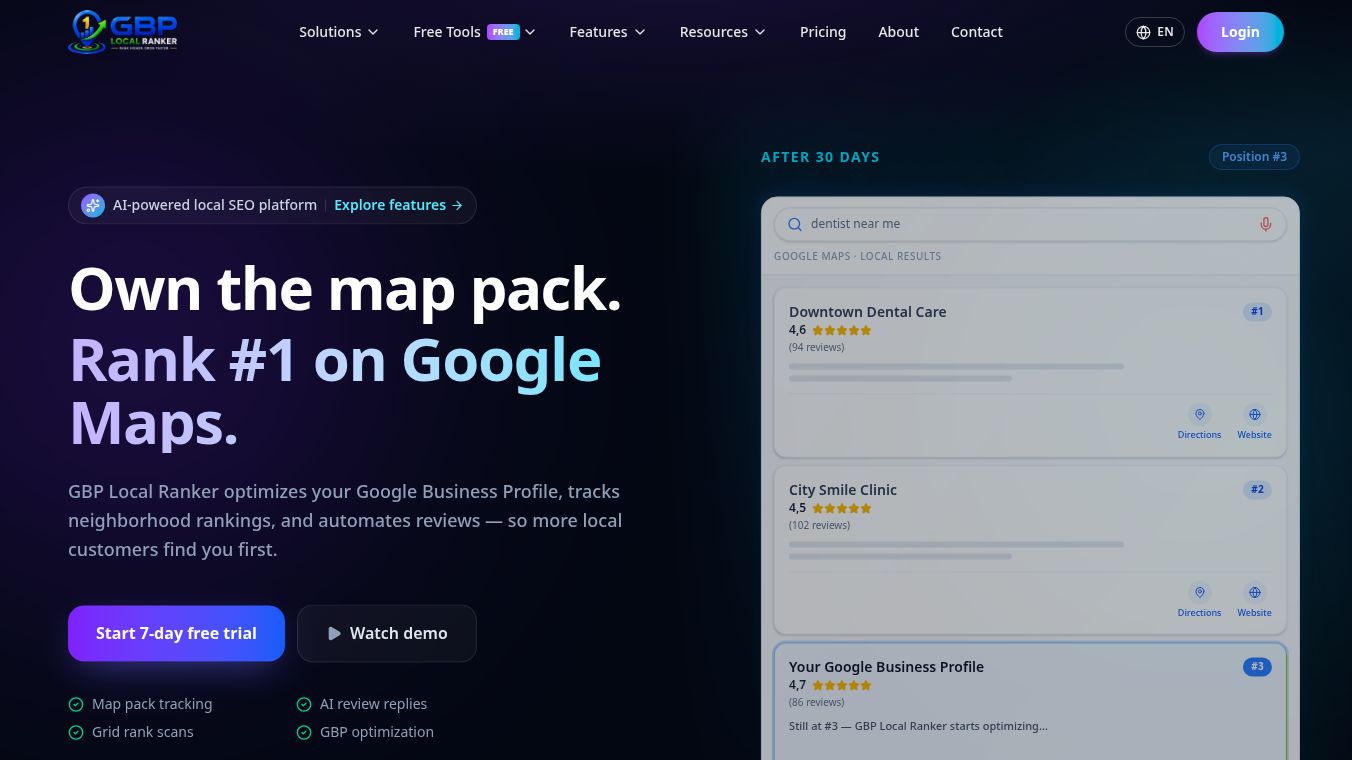Click Directions icon for Downtown Dental Care

pyautogui.click(x=1199, y=414)
